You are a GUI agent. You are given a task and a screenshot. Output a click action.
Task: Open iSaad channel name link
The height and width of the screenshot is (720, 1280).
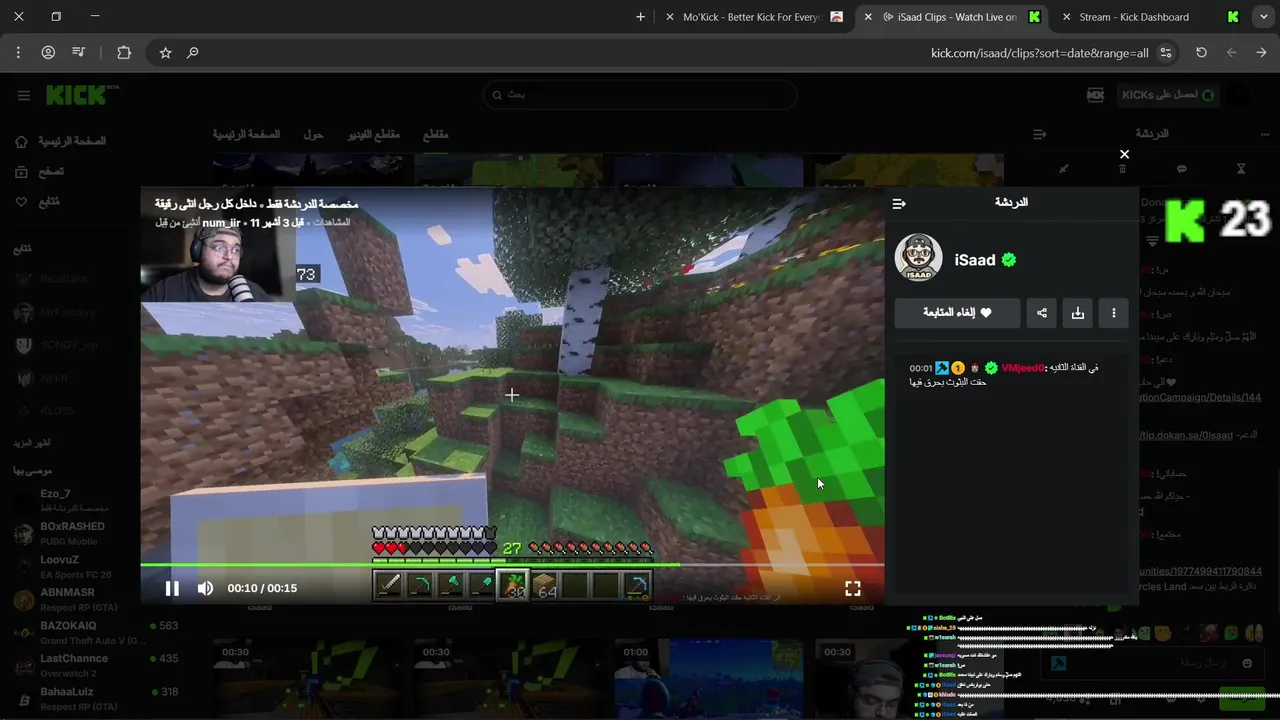[975, 260]
